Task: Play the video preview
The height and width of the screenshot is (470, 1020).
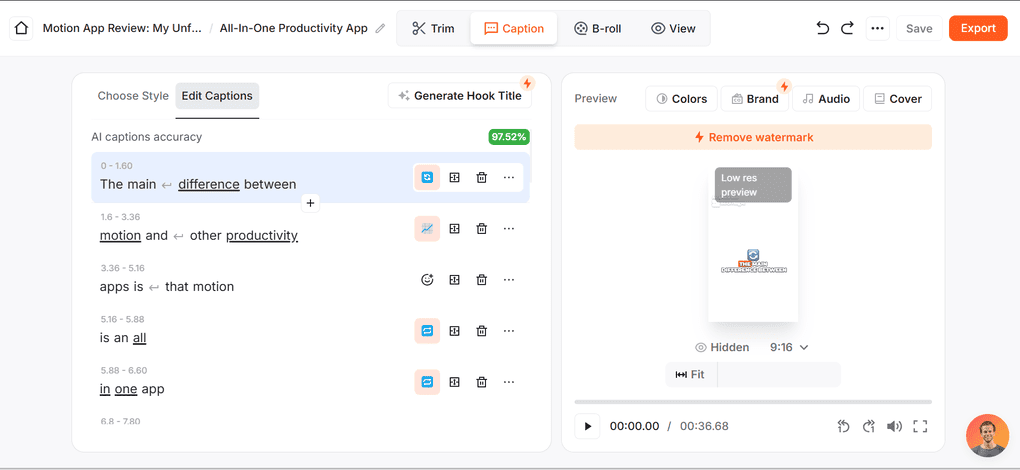Action: click(587, 426)
